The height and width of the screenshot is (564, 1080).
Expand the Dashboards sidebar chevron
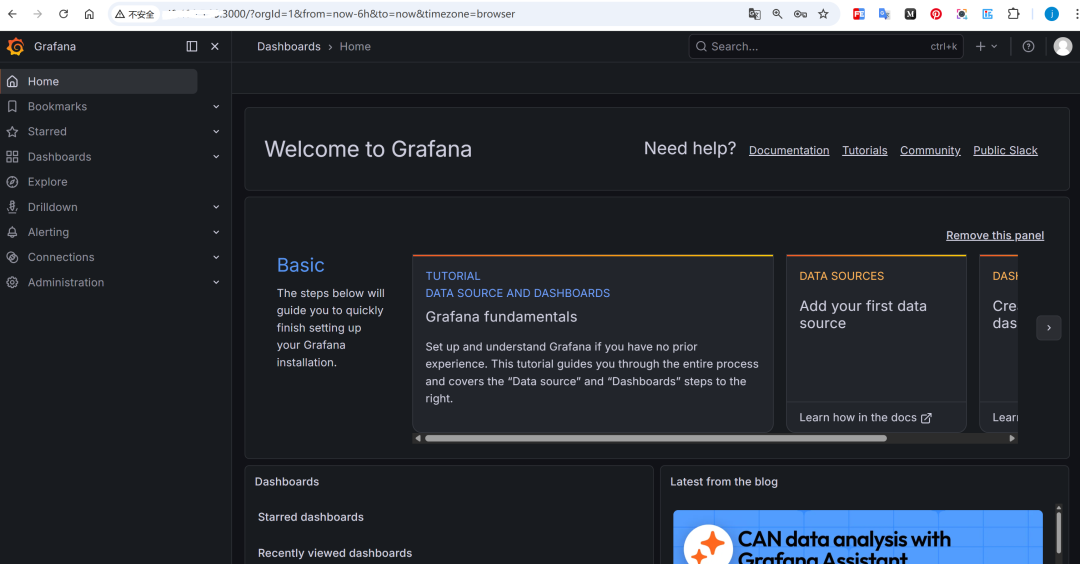[216, 157]
